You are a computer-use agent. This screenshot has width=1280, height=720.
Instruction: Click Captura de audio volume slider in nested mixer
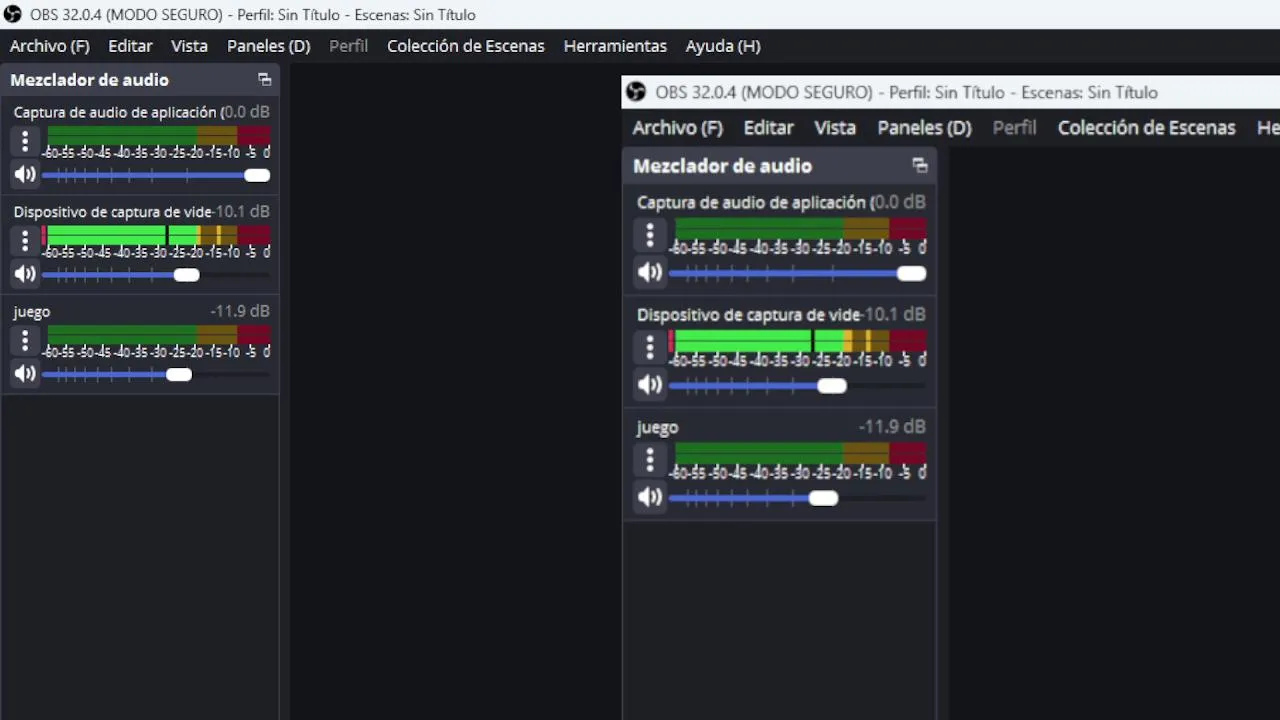click(x=798, y=273)
